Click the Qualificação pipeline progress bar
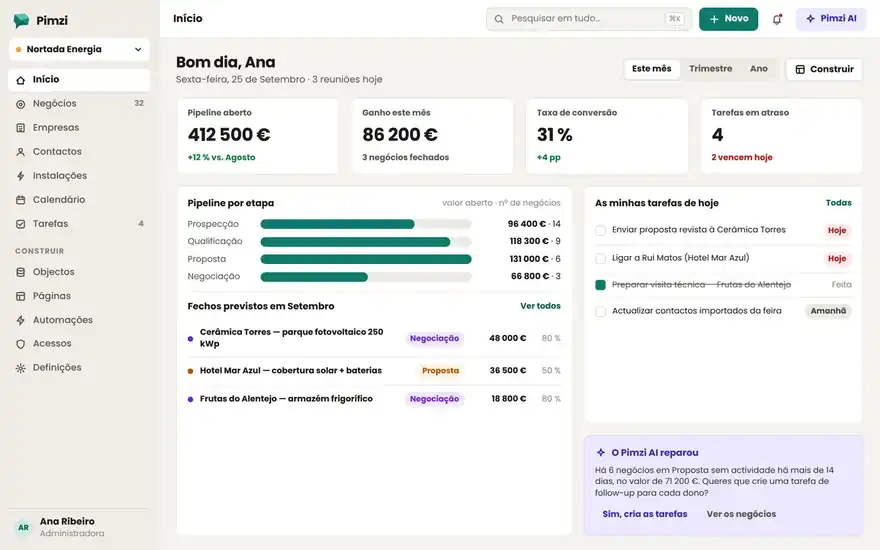This screenshot has width=880, height=550. [366, 242]
